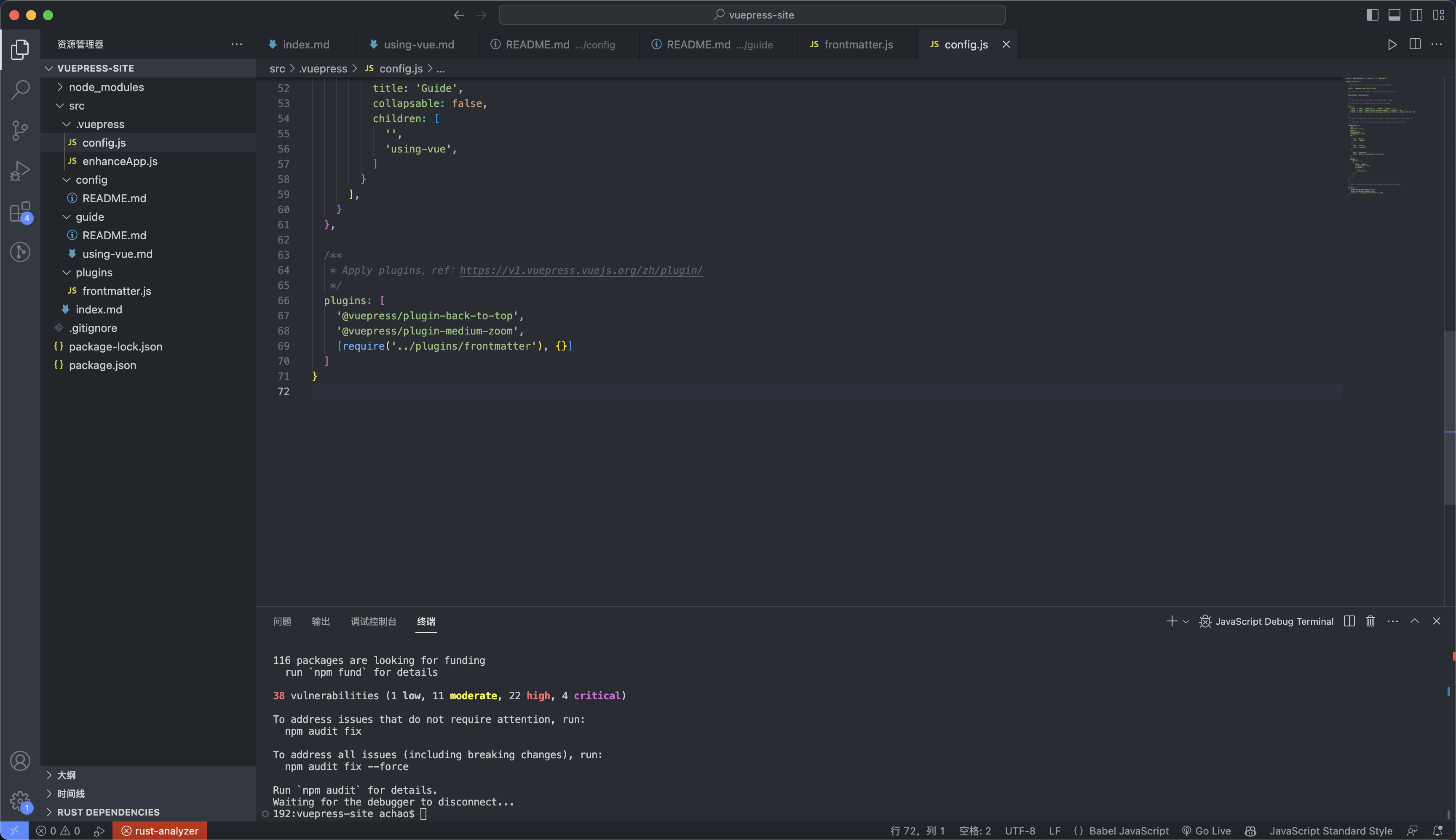Toggle the secondary side bar
This screenshot has width=1456, height=840.
[1416, 15]
